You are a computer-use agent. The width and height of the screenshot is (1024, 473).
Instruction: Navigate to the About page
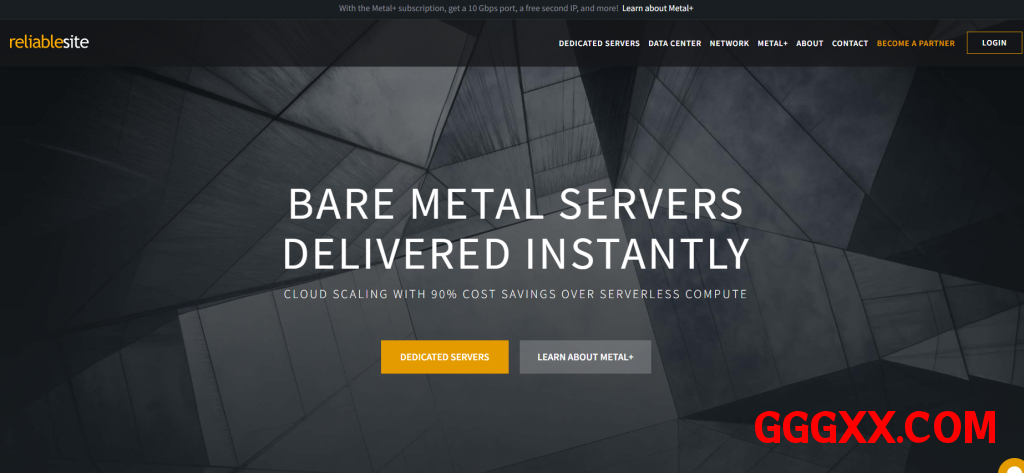(x=809, y=44)
